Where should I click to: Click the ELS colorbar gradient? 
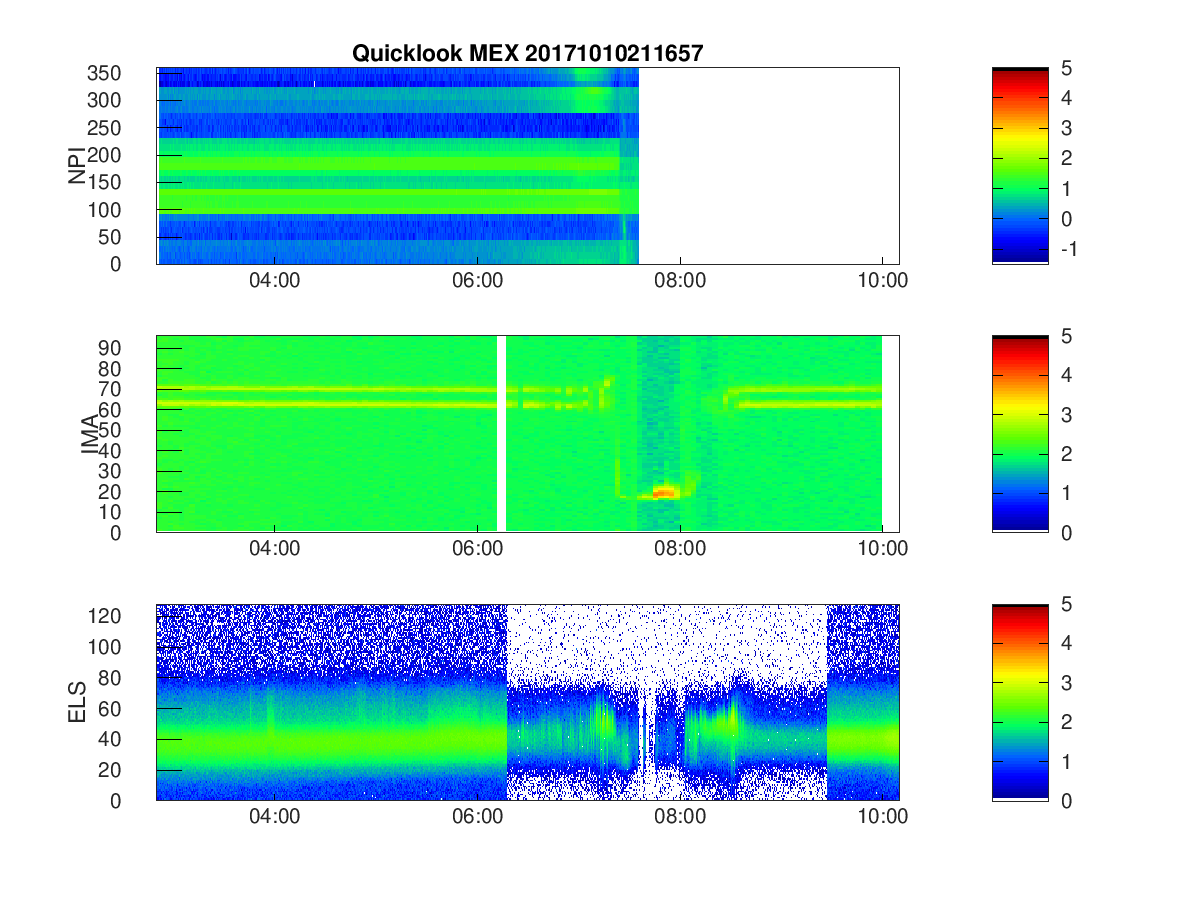point(1020,702)
